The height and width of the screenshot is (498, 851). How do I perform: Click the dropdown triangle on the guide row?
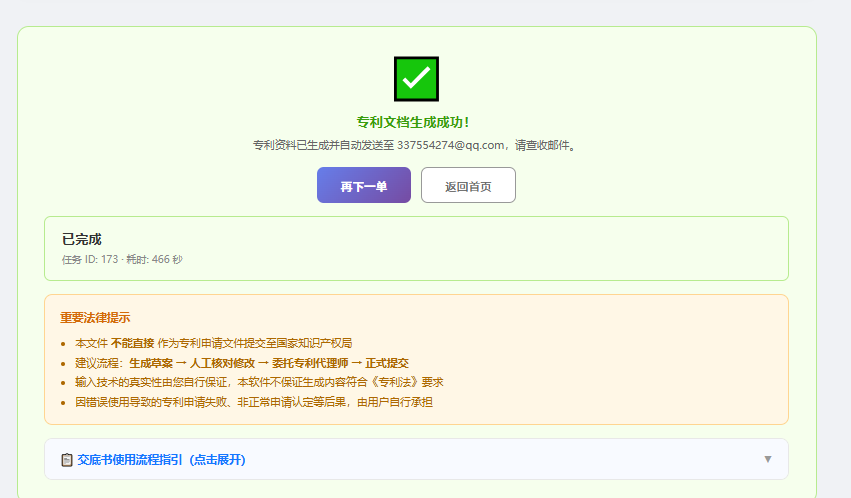(768, 459)
